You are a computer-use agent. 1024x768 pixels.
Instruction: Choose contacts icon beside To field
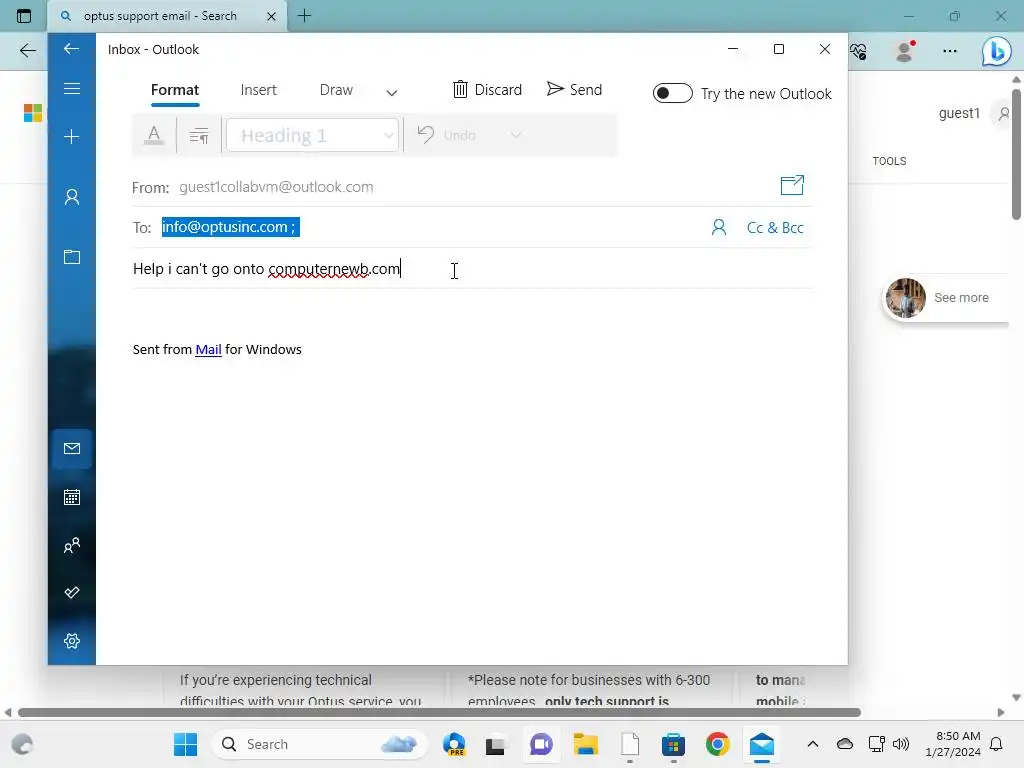[x=718, y=227]
